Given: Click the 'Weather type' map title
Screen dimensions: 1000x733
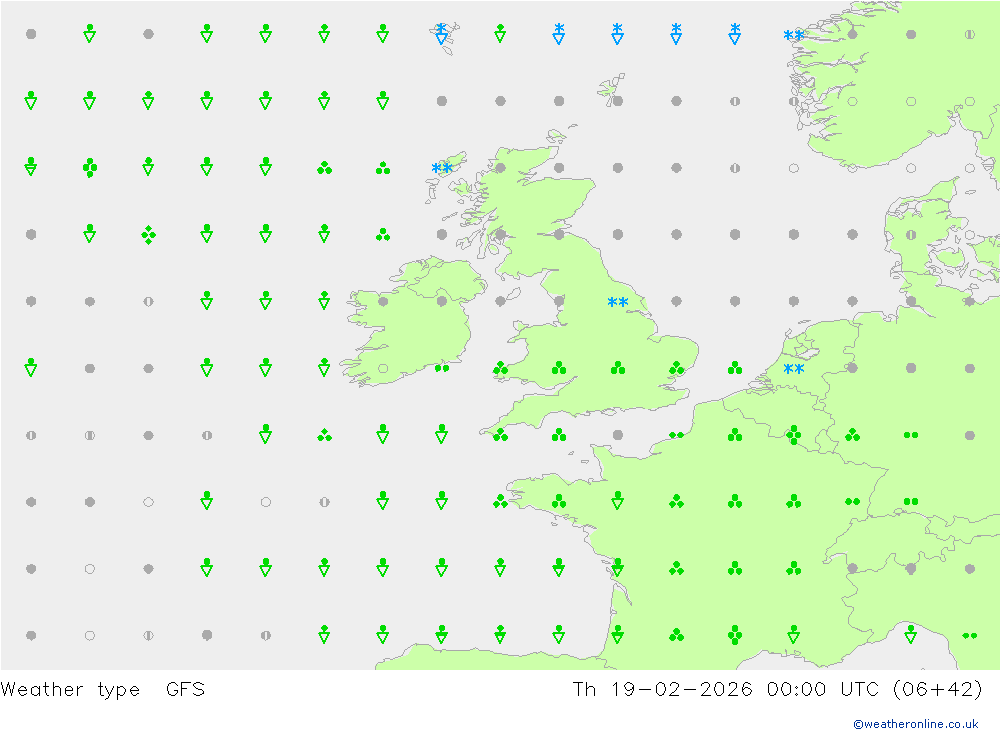Looking at the screenshot, I should click(x=70, y=690).
